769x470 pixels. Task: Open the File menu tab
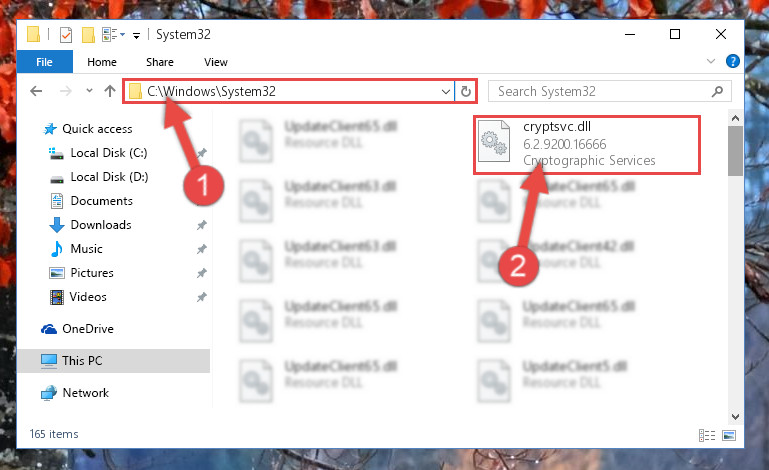45,62
